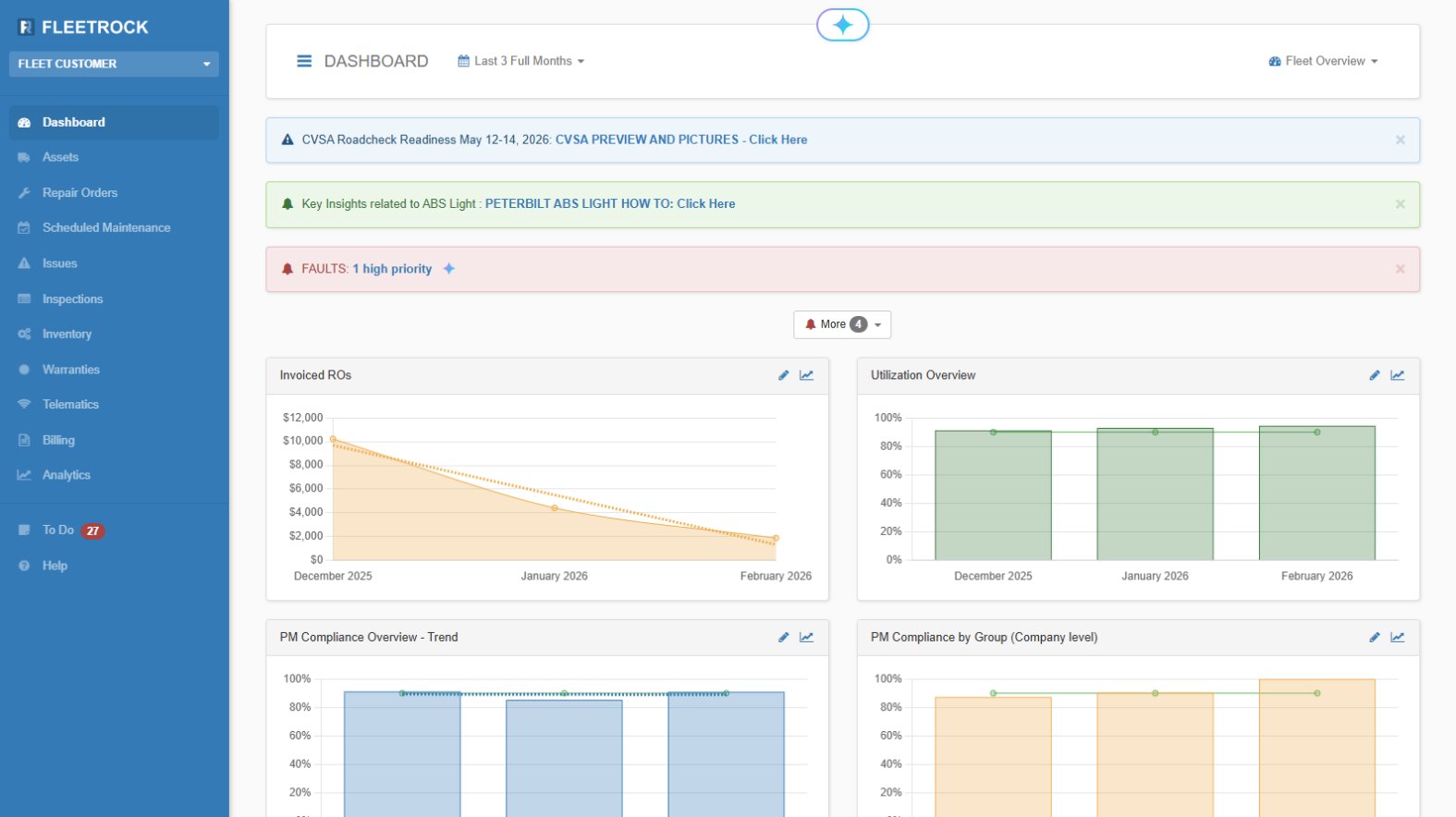The width and height of the screenshot is (1456, 817).
Task: Click the CVSA alert warning triangle icon
Action: click(288, 140)
